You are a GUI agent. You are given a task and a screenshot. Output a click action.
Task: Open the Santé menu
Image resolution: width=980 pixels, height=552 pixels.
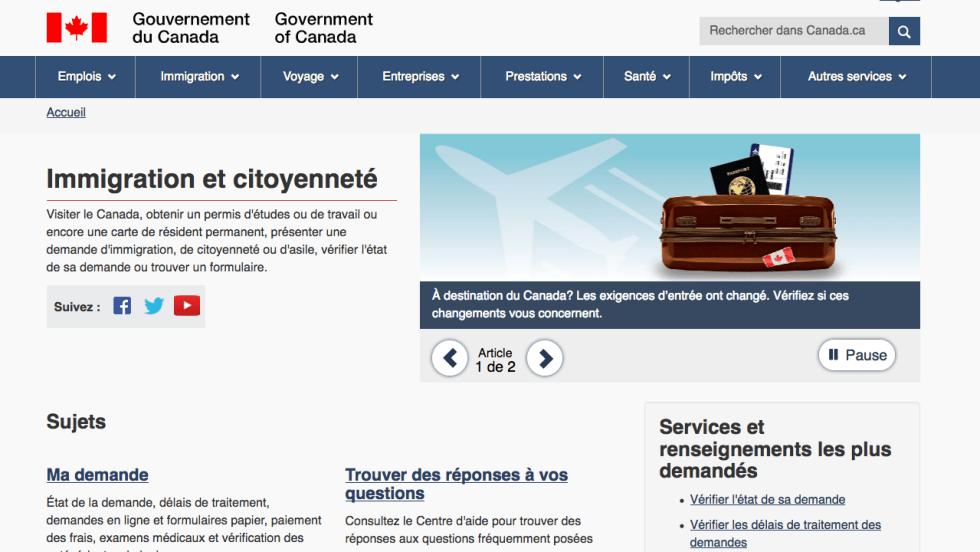click(646, 77)
